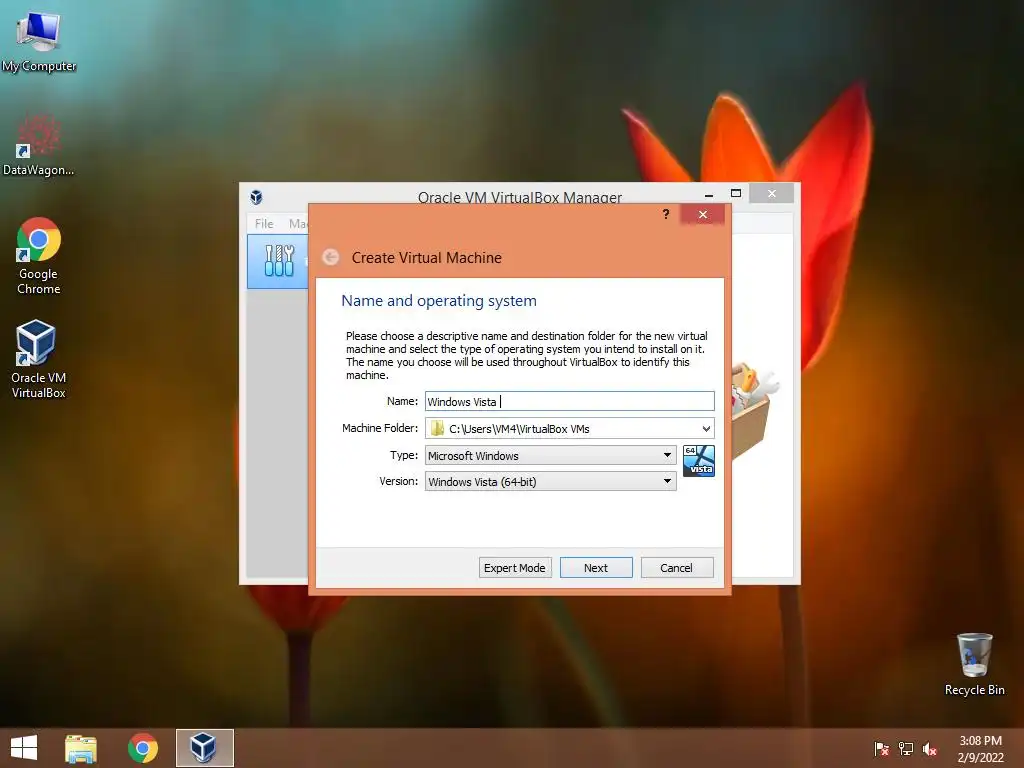Open the Version dropdown showing Windows Vista (64-bit)
Image resolution: width=1024 pixels, height=768 pixels.
coord(551,481)
